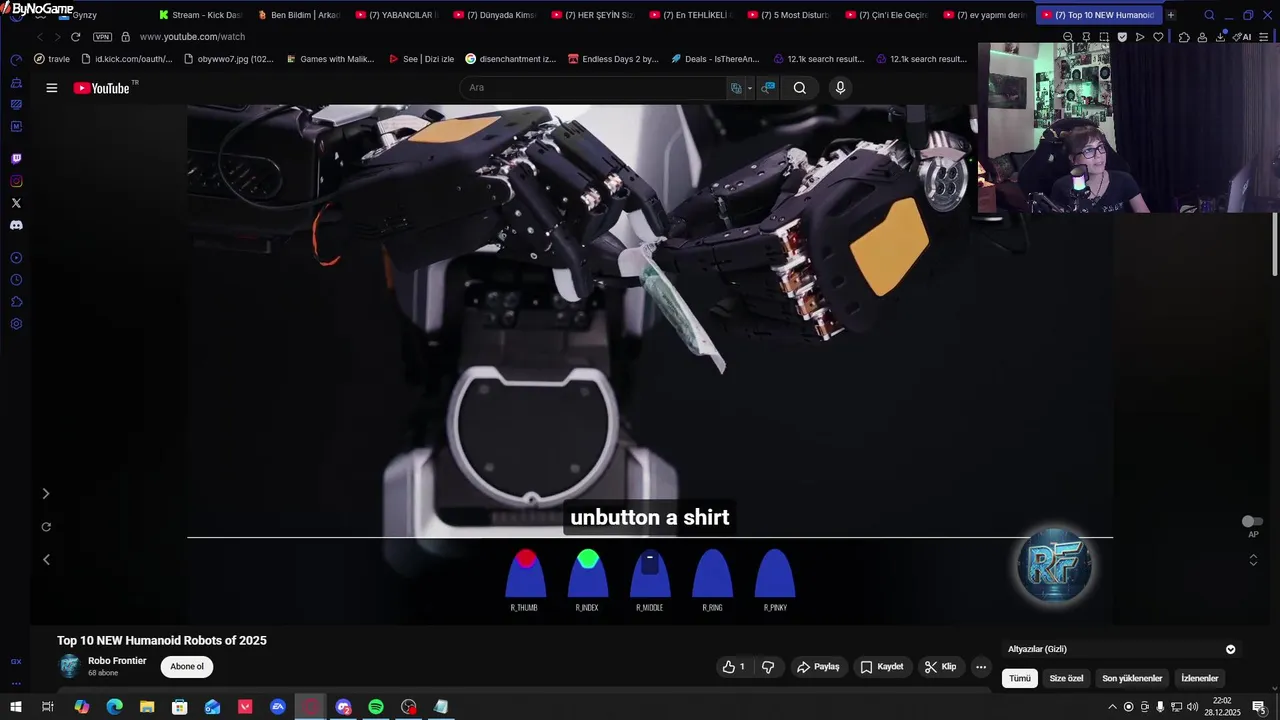Open File Explorer from the taskbar
The width and height of the screenshot is (1280, 720).
click(x=147, y=707)
